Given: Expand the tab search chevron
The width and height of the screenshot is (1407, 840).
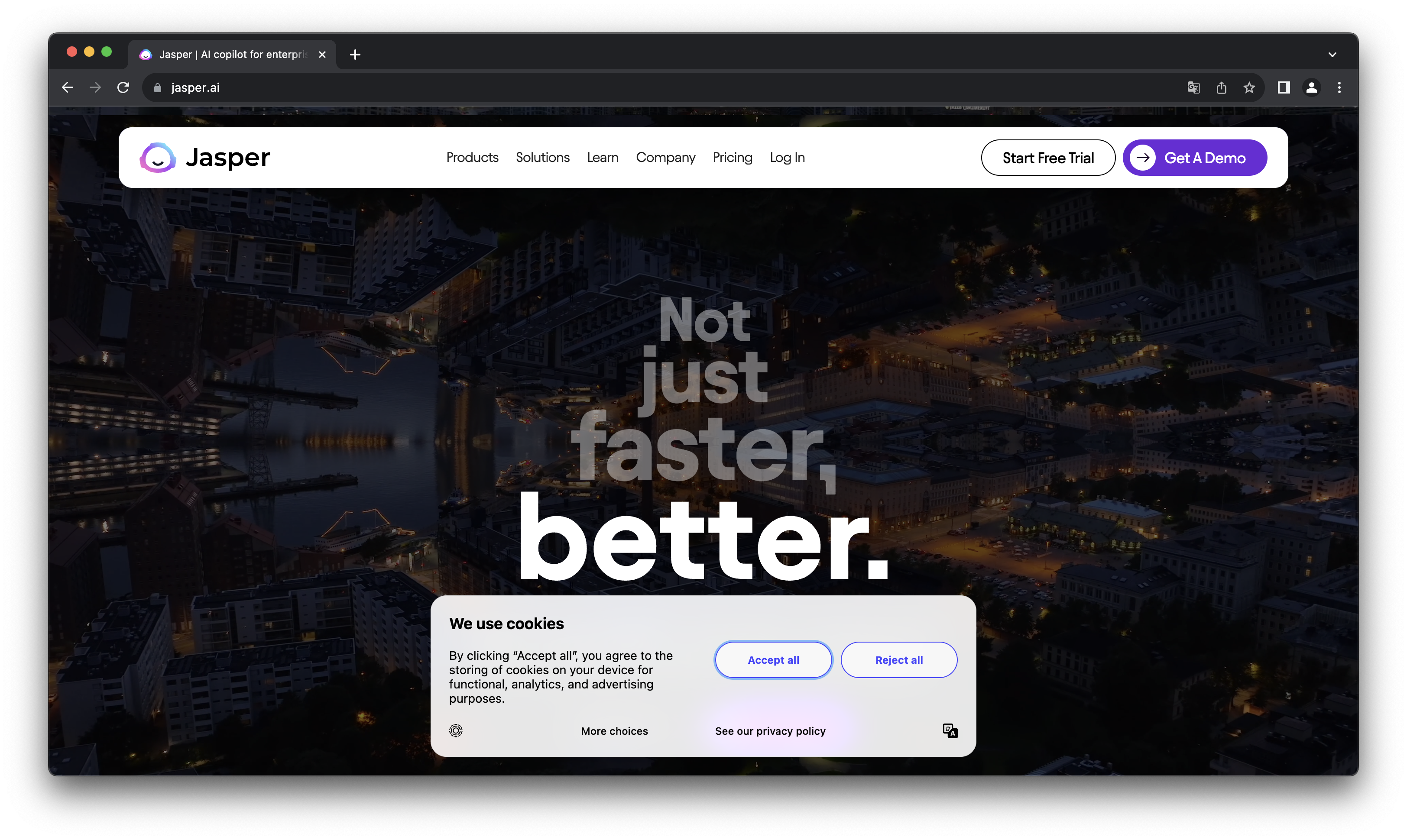Looking at the screenshot, I should [1332, 55].
